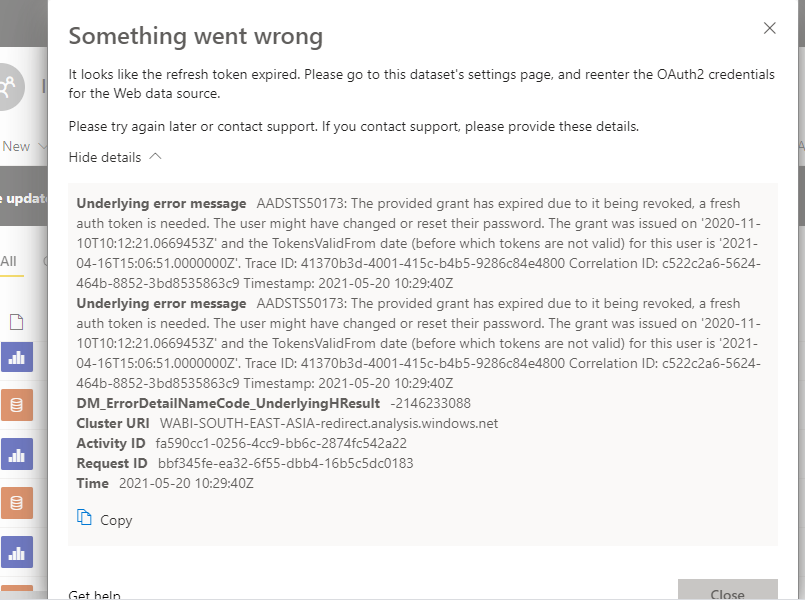Click the Cluster URI value text
This screenshot has height=601, width=805.
coord(329,423)
